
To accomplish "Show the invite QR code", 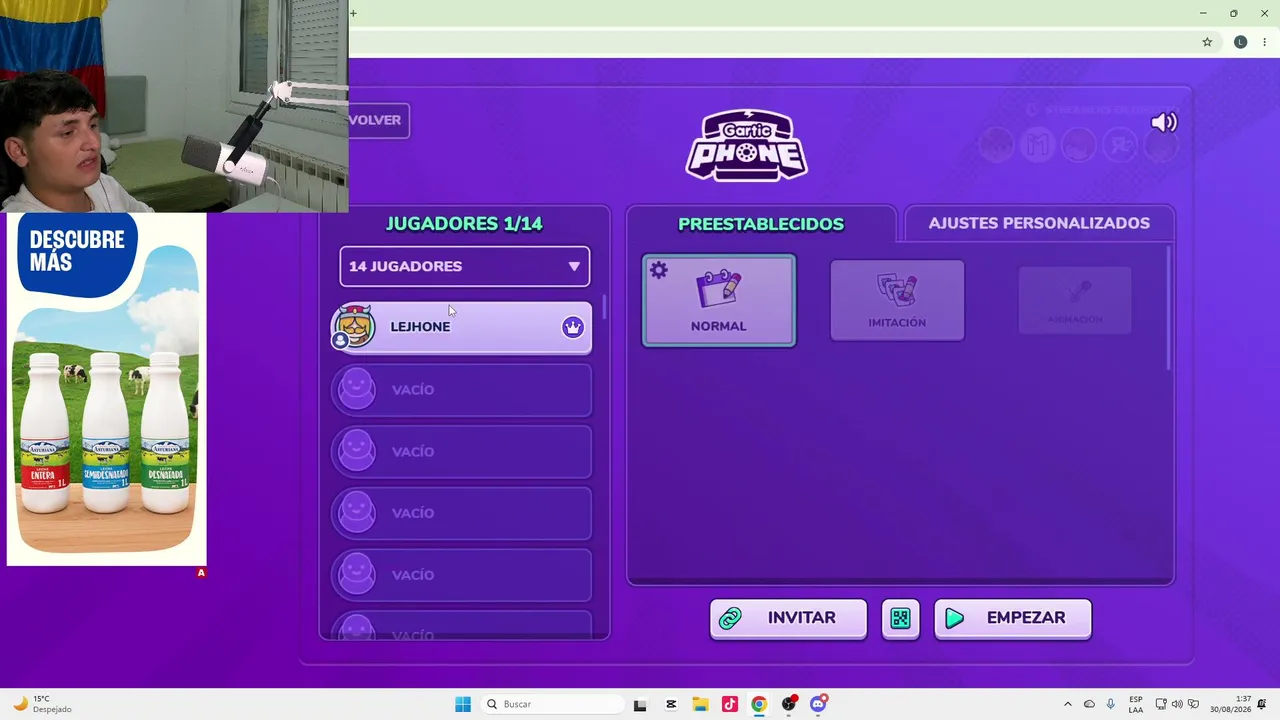I will click(900, 619).
